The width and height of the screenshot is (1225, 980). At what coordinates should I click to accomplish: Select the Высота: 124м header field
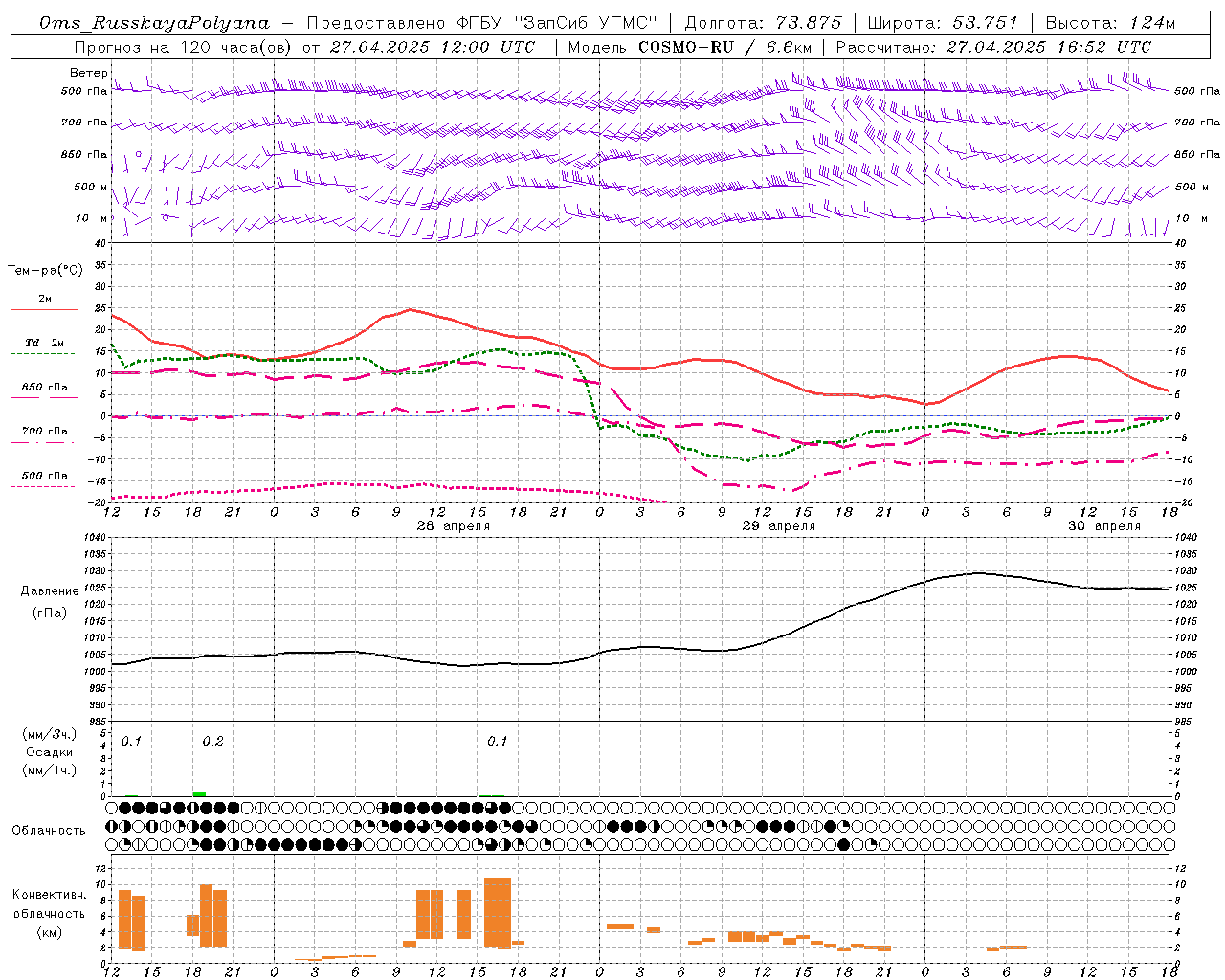pos(1110,23)
